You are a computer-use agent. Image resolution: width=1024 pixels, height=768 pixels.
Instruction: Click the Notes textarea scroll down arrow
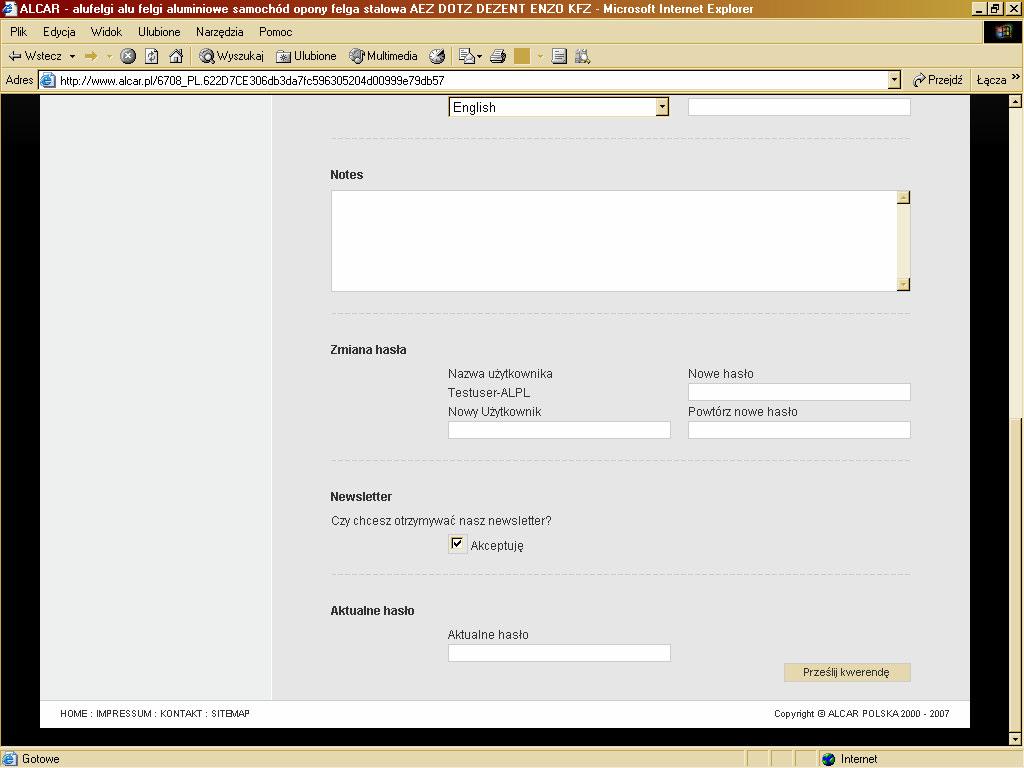point(904,284)
